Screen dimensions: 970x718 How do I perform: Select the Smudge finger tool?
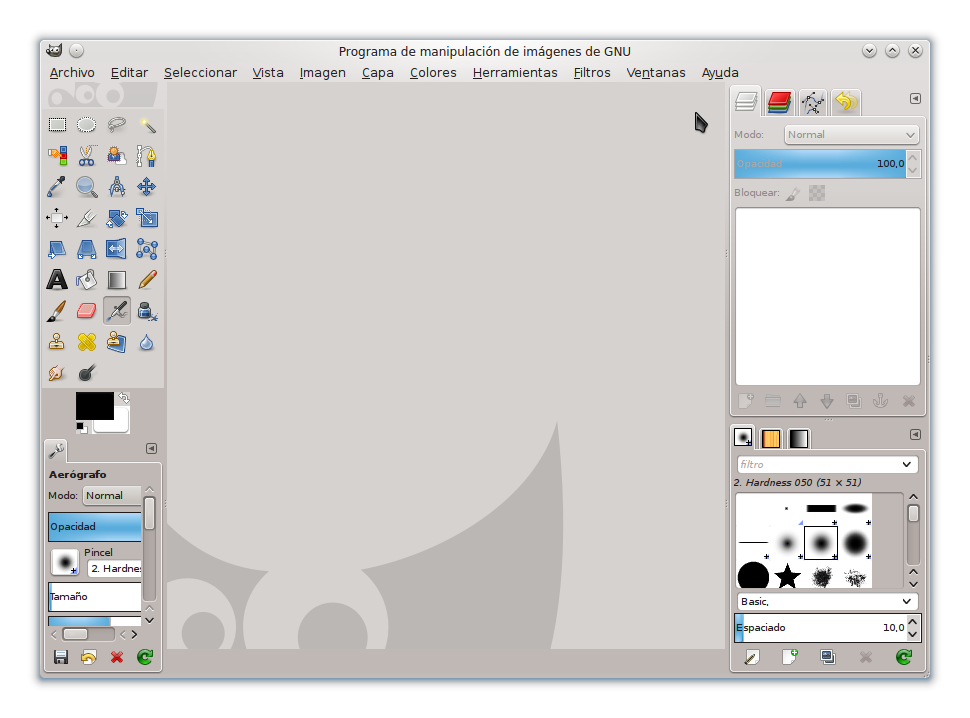click(57, 372)
